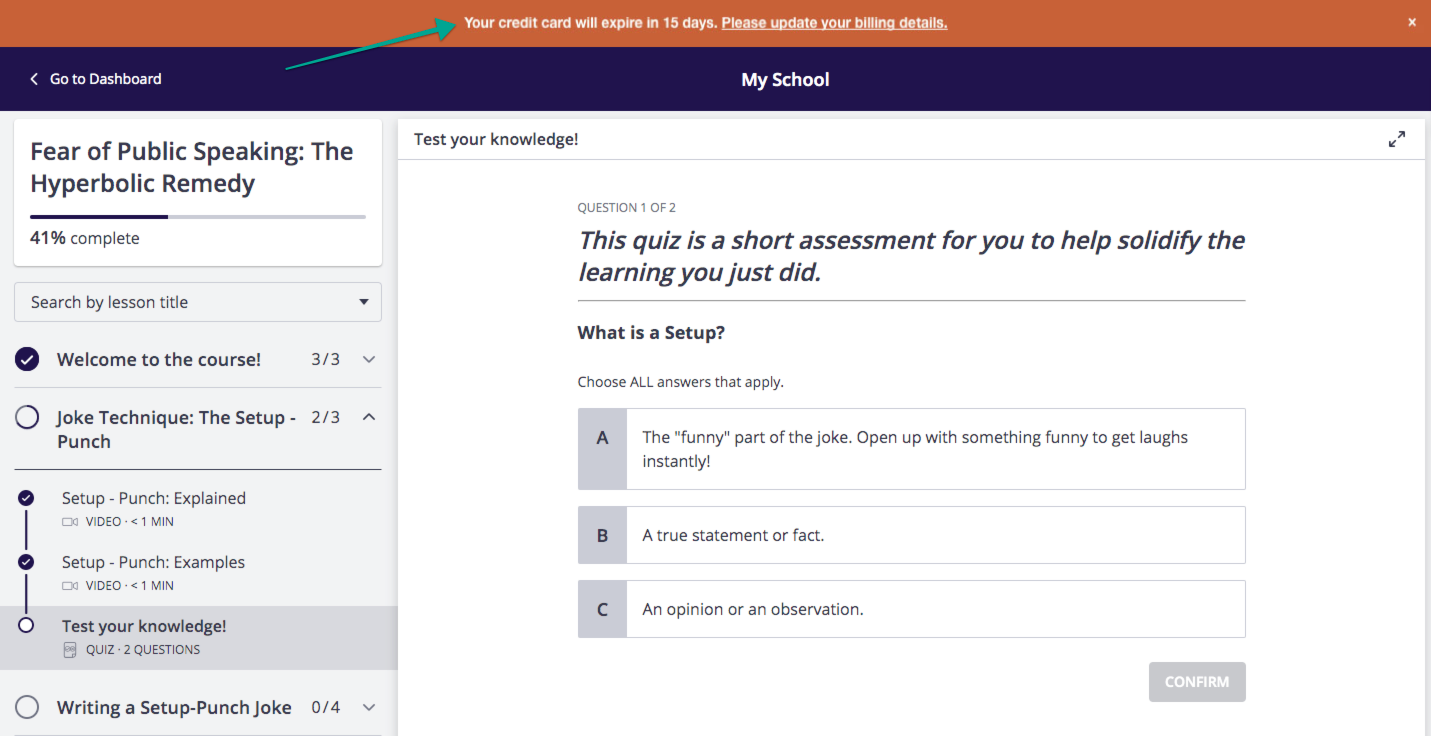Click the completed marker for Setup - Punch: Explained
Viewport: 1431px width, 736px height.
click(26, 498)
